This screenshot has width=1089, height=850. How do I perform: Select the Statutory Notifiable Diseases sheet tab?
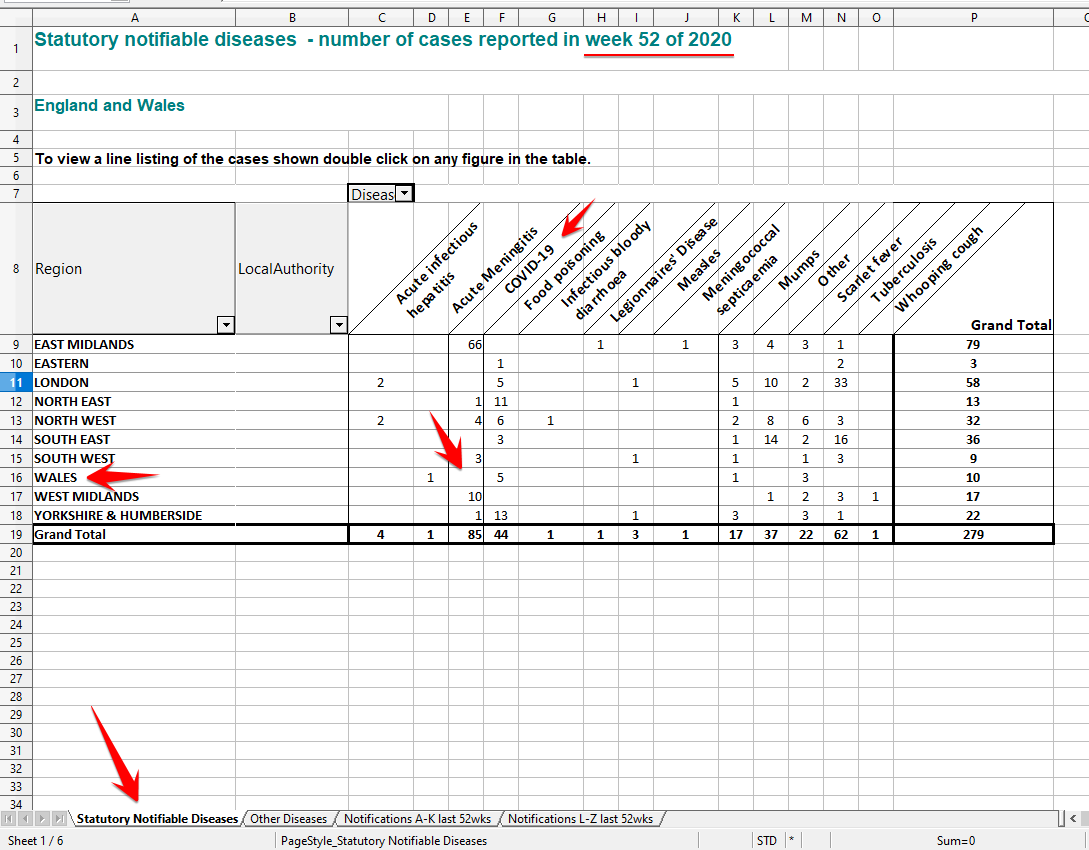157,819
